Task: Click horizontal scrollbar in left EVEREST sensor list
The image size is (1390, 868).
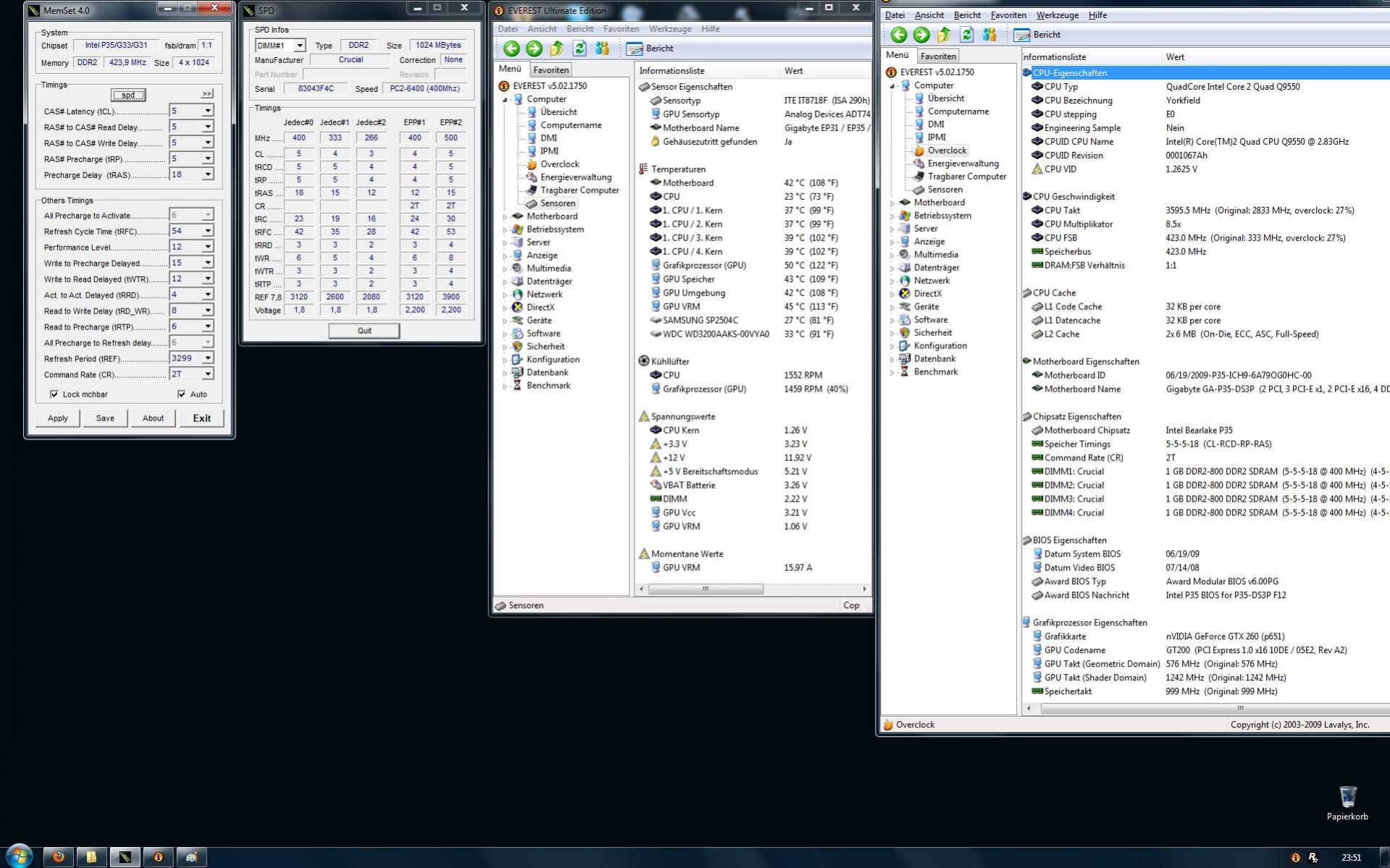Action: click(706, 589)
